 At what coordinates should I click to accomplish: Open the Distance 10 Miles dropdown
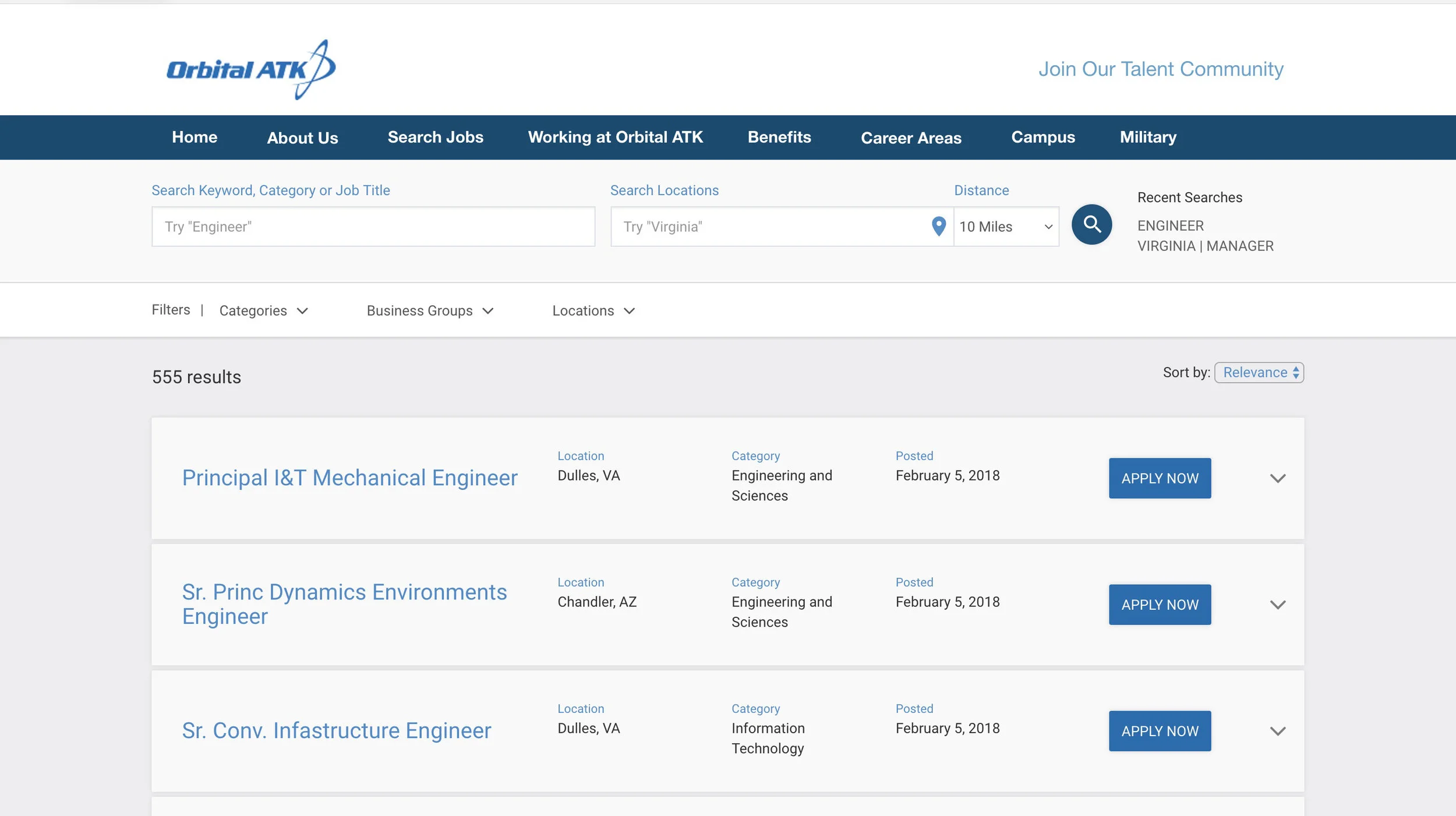click(1006, 227)
